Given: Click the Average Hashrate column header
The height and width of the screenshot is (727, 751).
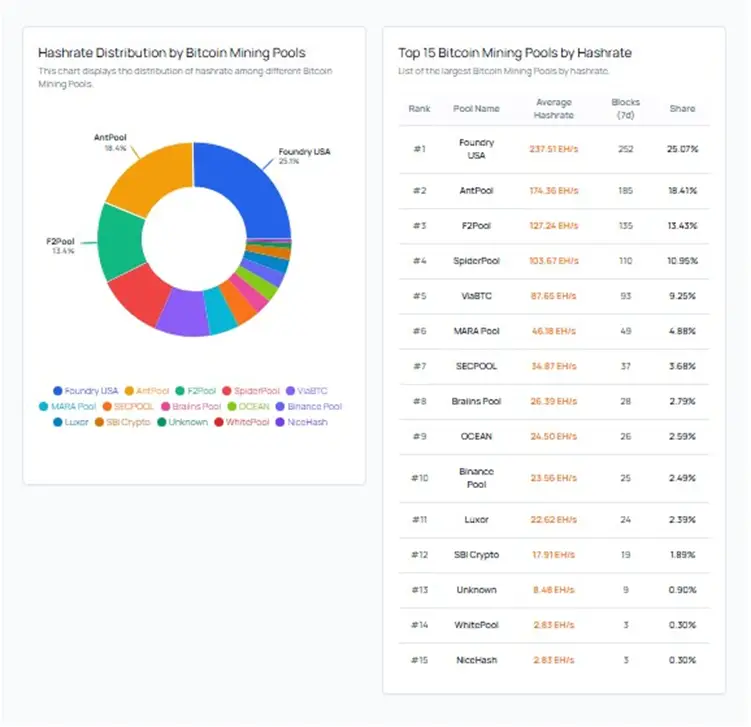Looking at the screenshot, I should [x=554, y=109].
